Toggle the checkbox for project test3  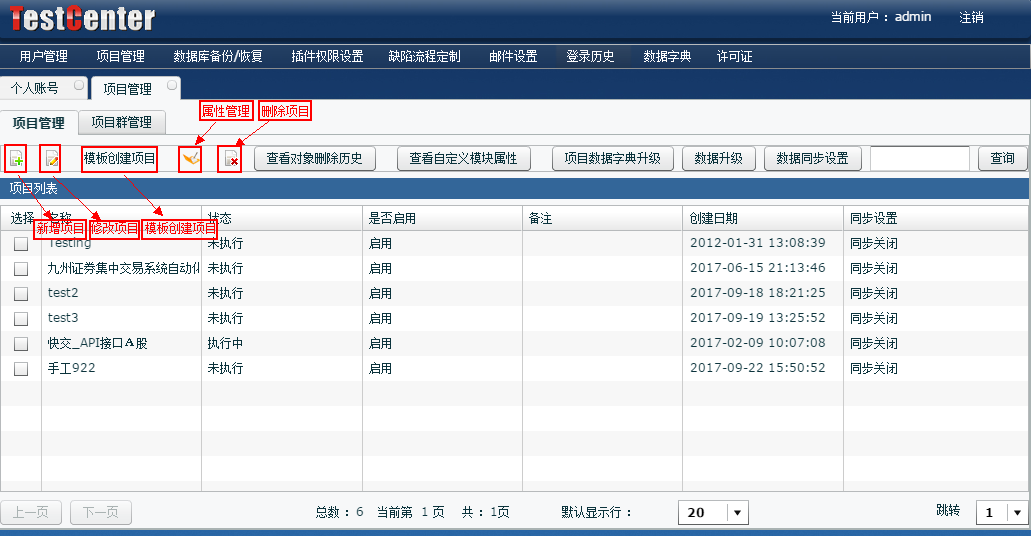[21, 319]
